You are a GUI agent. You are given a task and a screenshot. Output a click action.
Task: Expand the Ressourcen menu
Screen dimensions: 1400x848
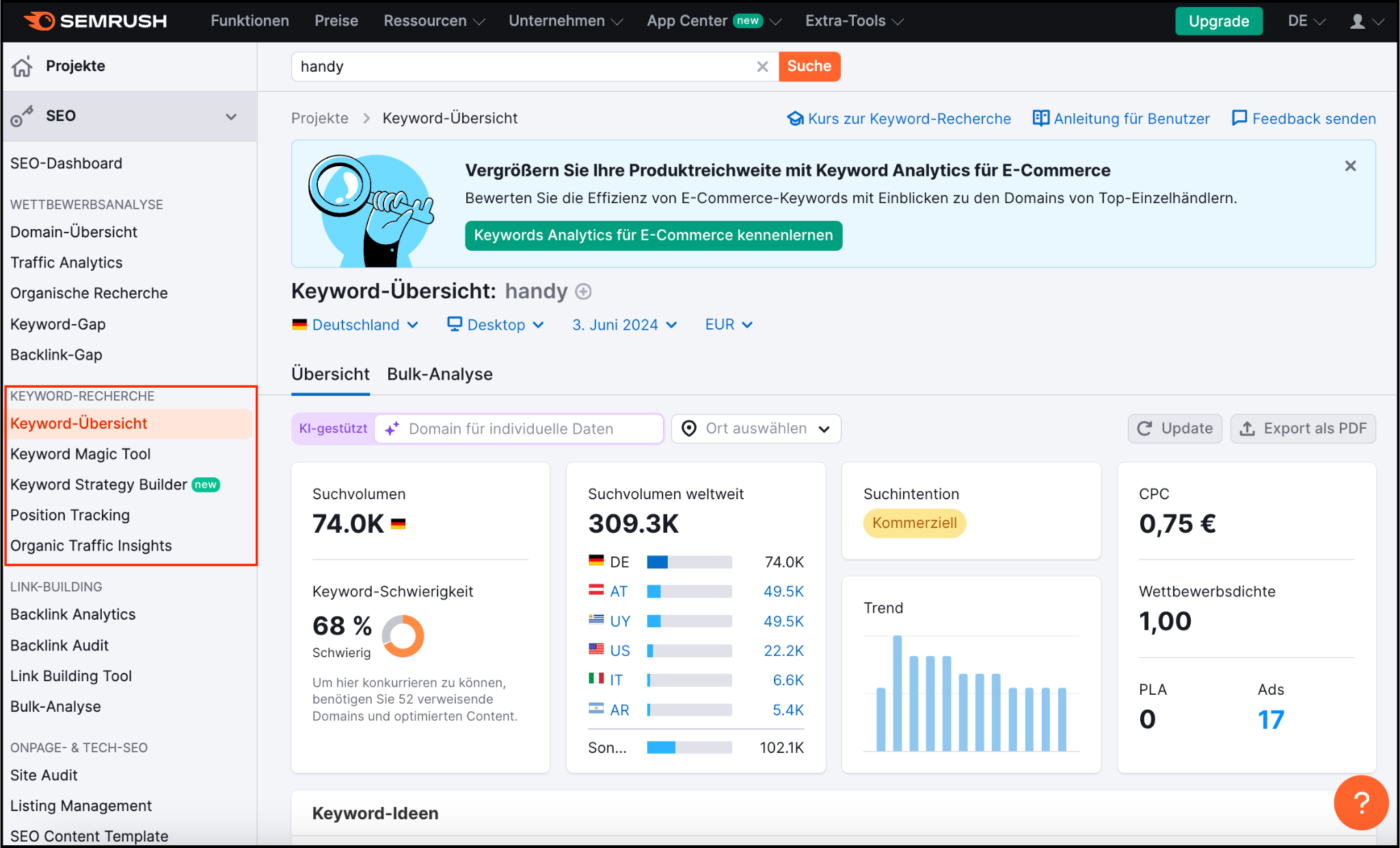434,21
